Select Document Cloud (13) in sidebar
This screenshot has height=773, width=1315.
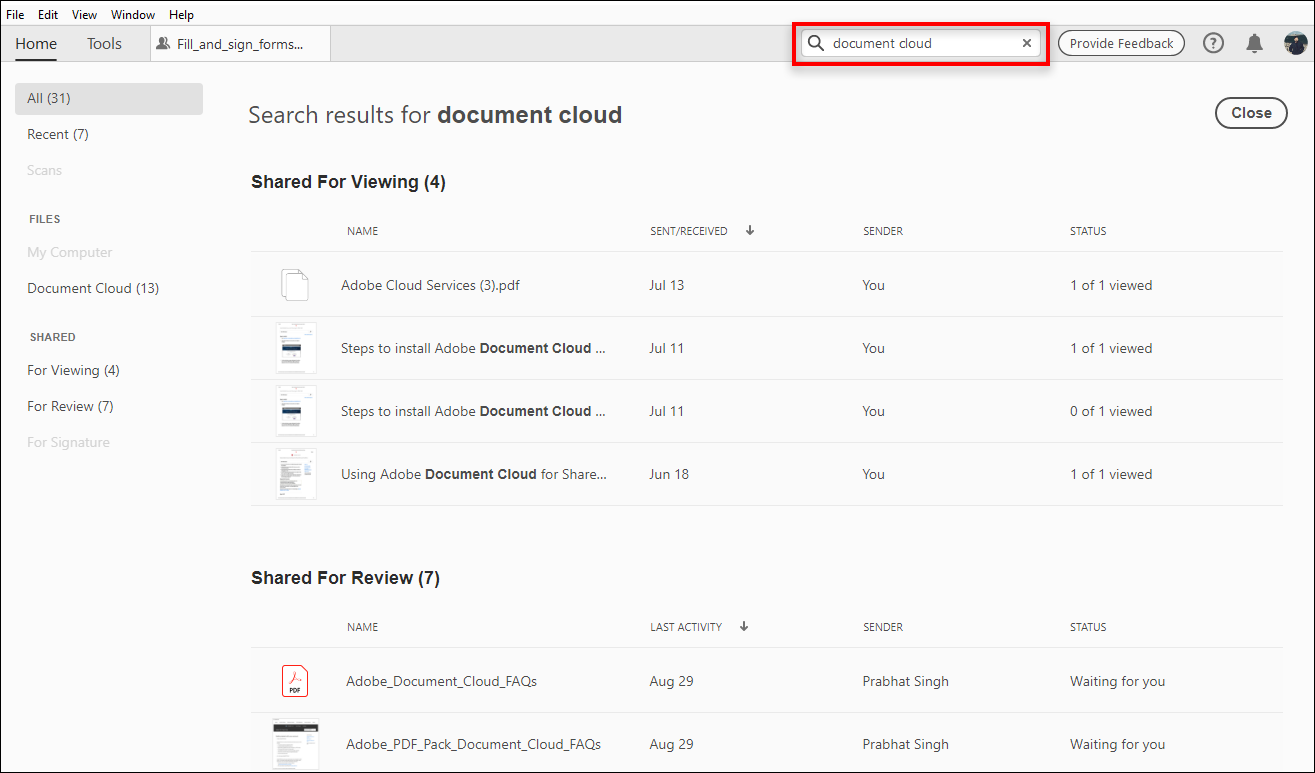tap(93, 288)
